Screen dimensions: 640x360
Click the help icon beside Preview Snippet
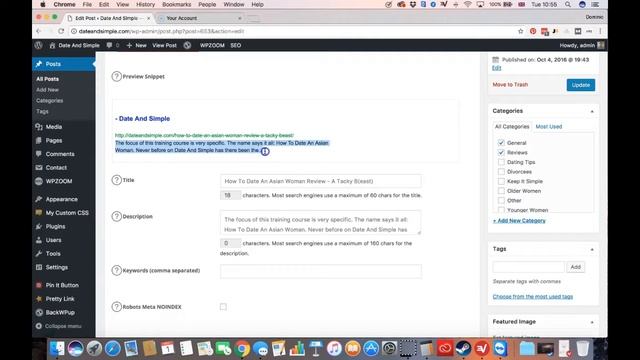tap(116, 76)
